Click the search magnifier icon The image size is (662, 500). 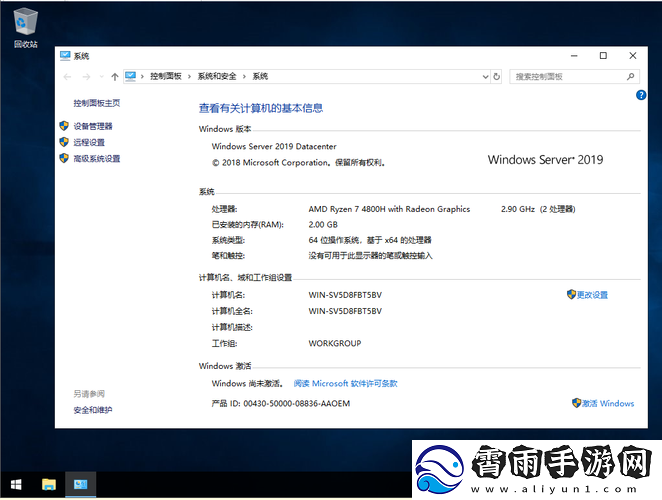point(630,76)
